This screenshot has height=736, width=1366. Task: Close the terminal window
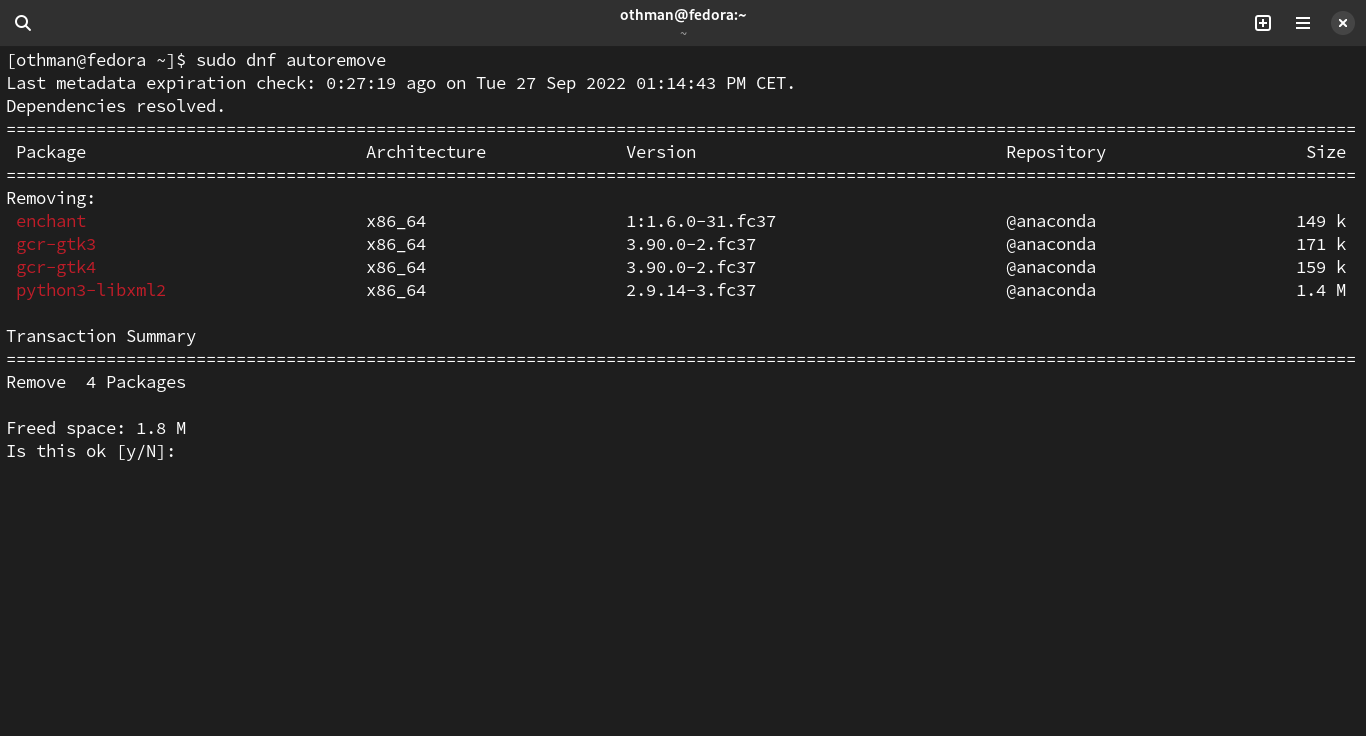click(x=1343, y=23)
